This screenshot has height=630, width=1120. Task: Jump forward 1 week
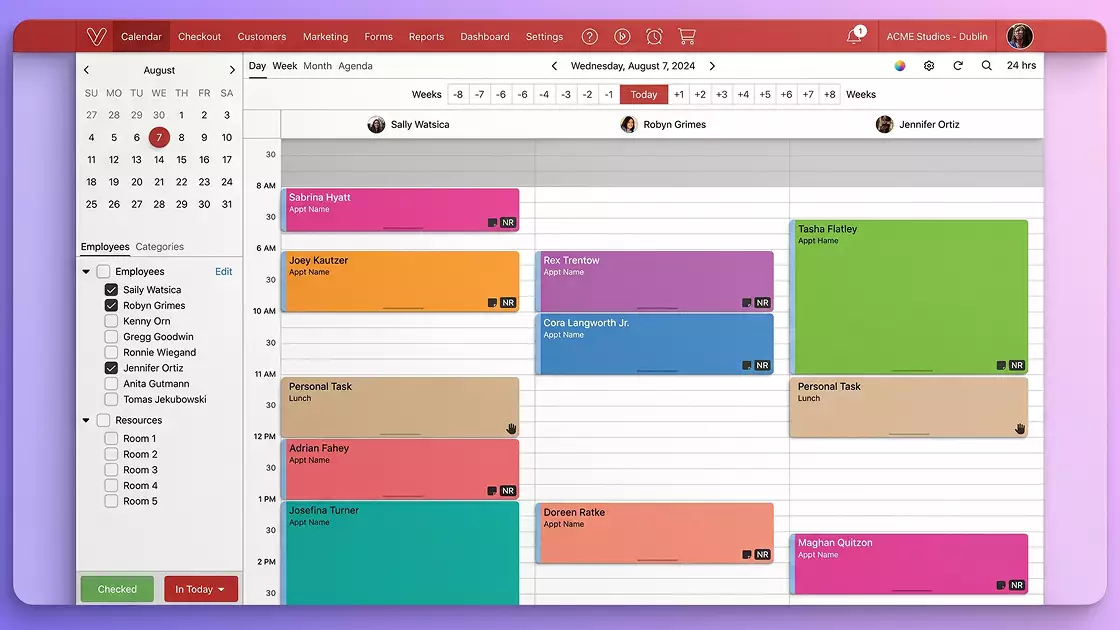pyautogui.click(x=679, y=94)
